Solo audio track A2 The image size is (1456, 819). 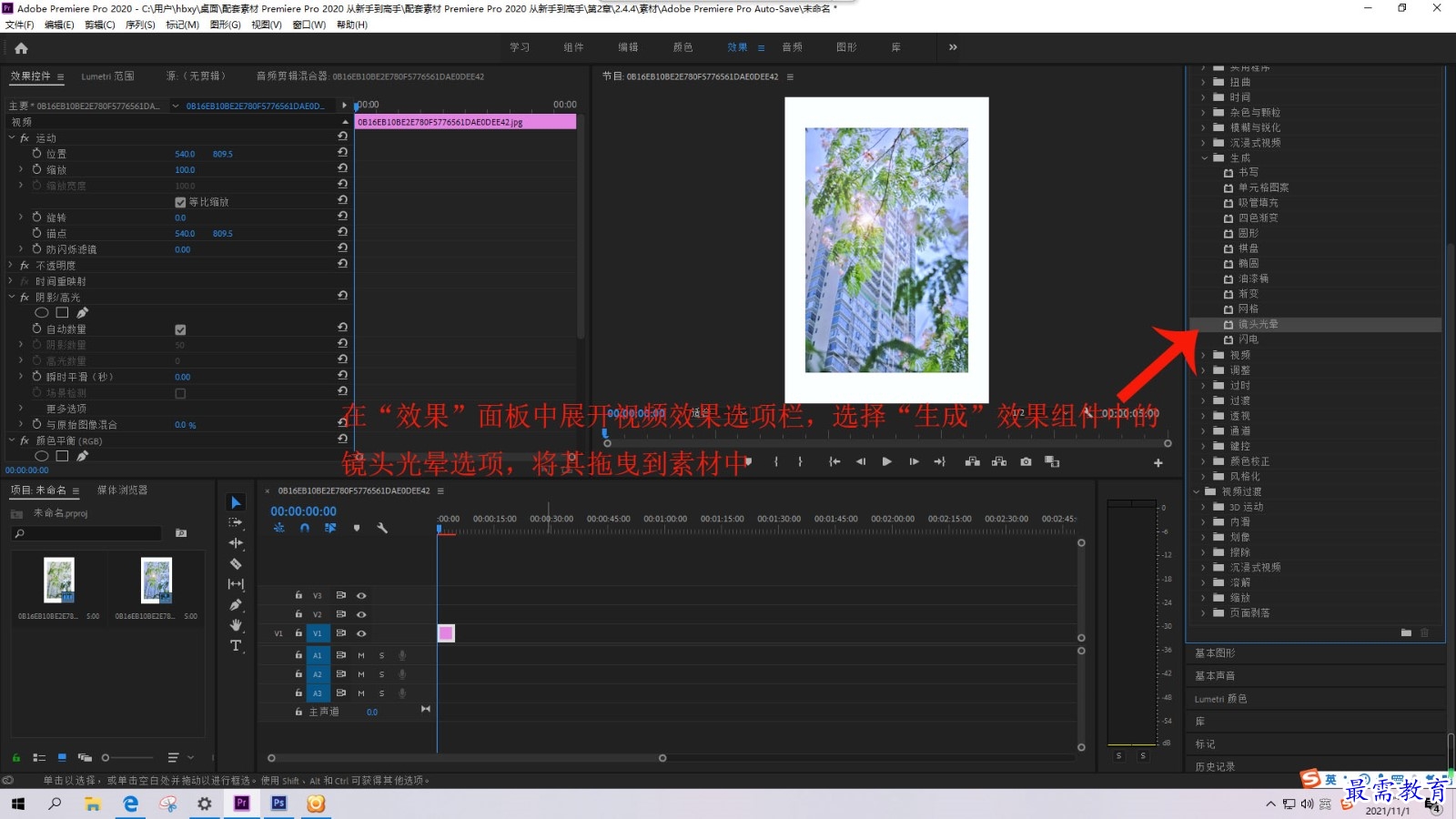[381, 674]
